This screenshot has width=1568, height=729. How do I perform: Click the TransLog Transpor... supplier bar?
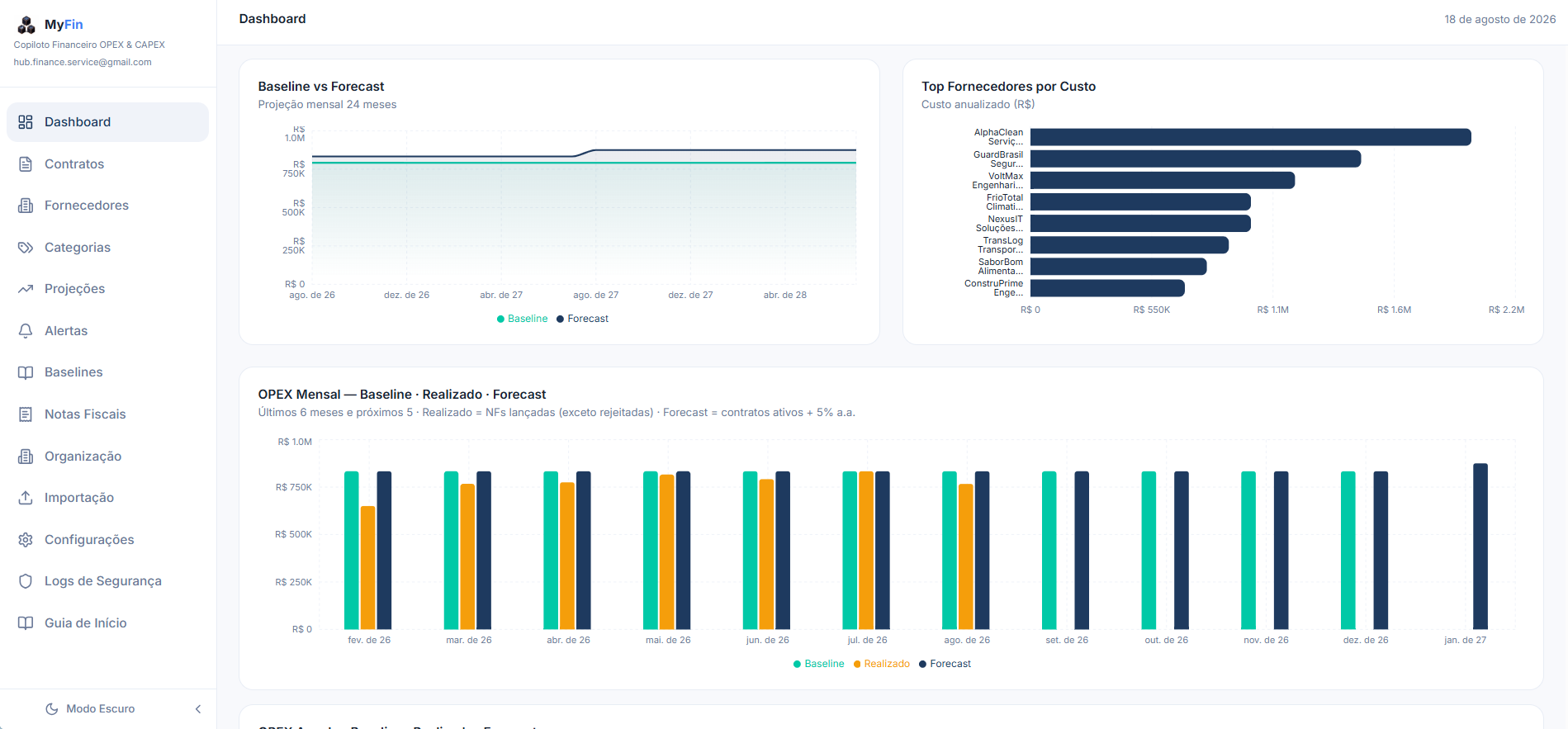(x=1130, y=245)
